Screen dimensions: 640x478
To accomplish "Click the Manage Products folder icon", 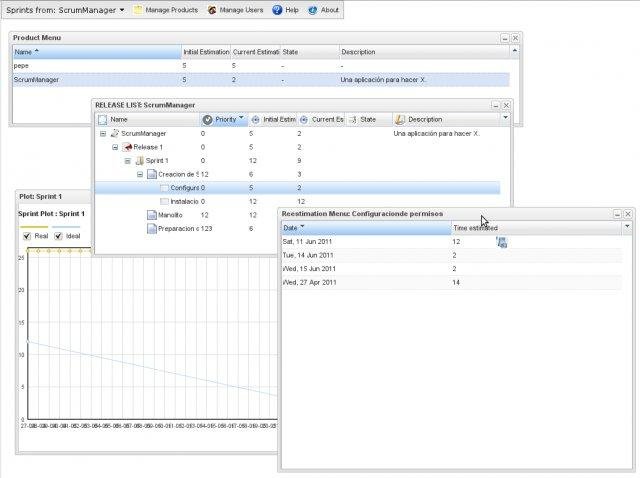I will point(138,10).
